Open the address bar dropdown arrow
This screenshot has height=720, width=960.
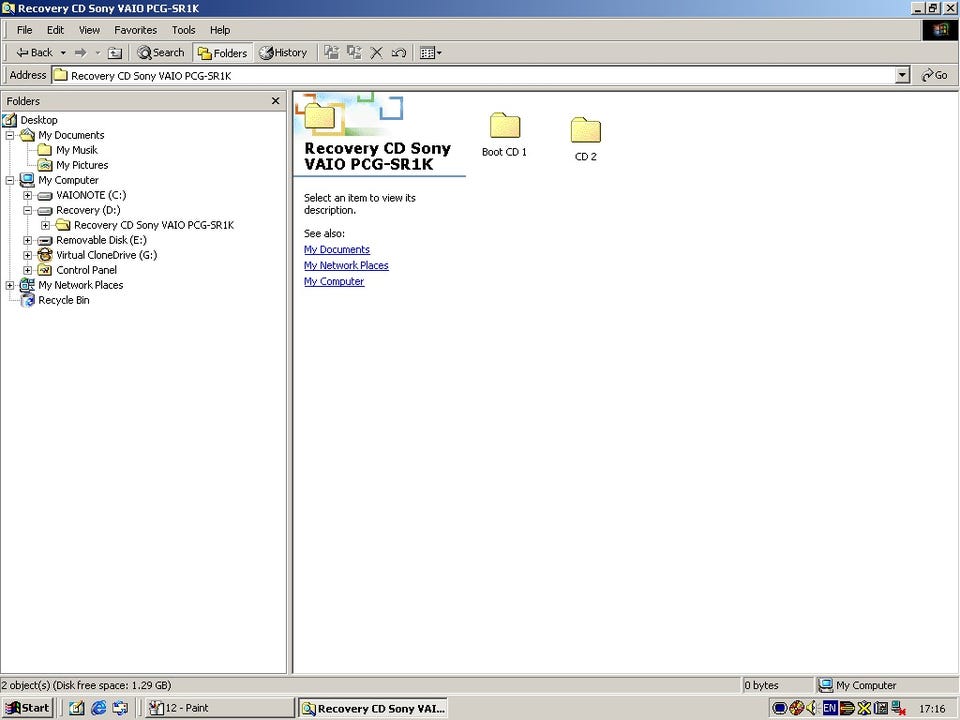[x=902, y=75]
